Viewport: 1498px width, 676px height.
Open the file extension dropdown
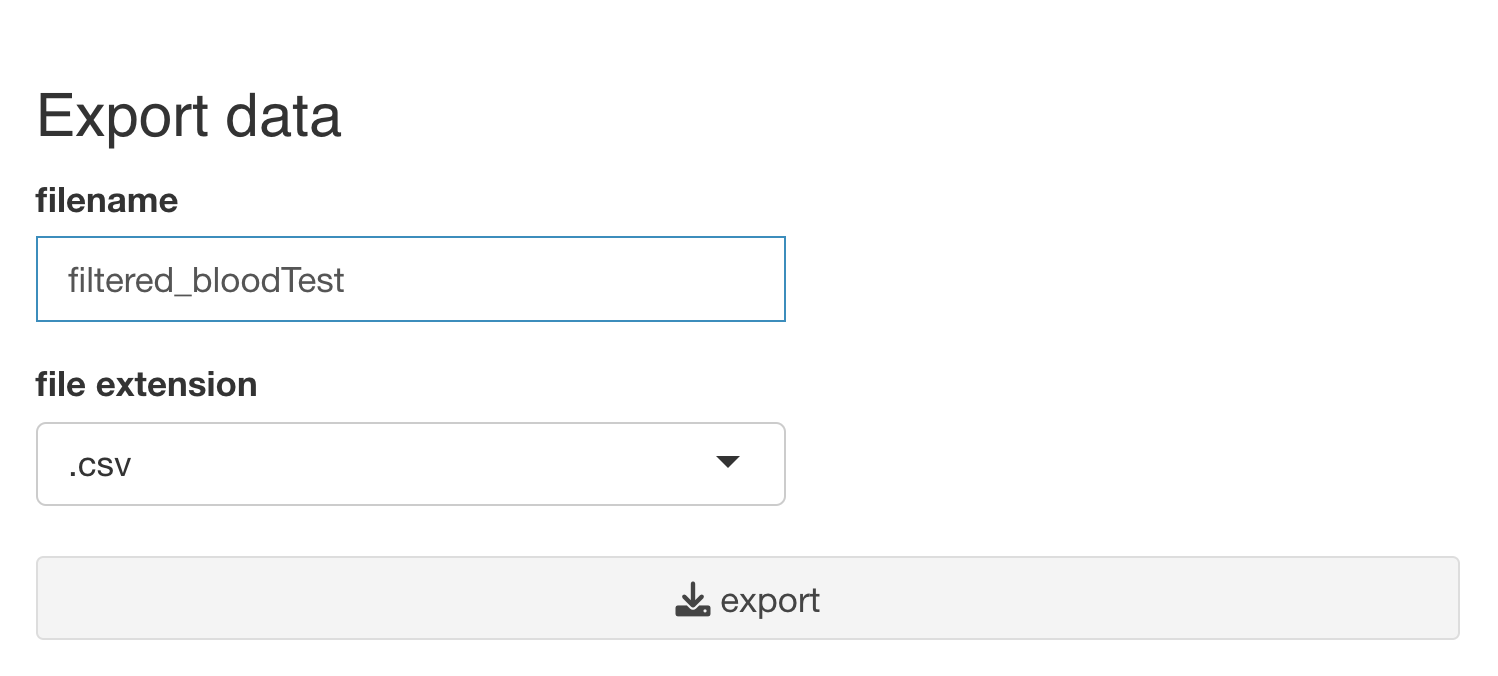411,464
